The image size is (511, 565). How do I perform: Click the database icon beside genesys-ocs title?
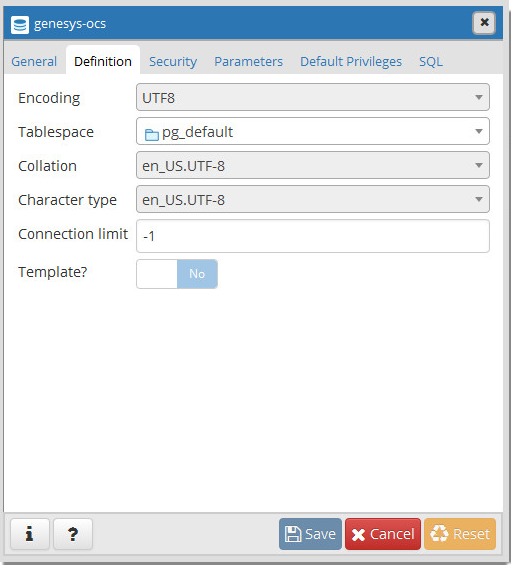20,25
